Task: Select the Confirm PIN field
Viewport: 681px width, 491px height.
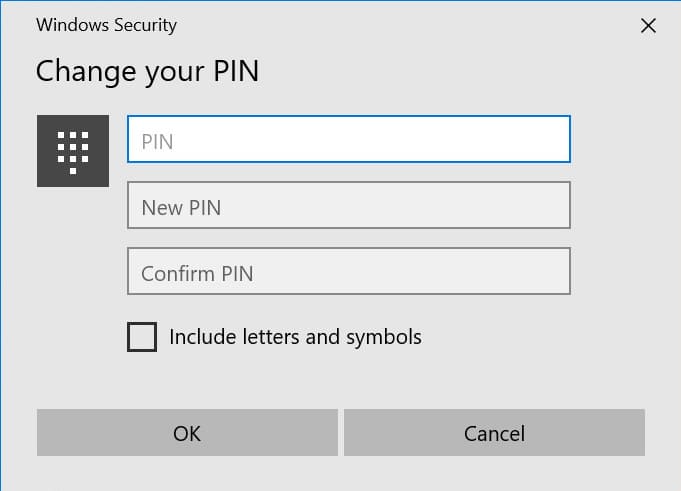Action: [348, 272]
